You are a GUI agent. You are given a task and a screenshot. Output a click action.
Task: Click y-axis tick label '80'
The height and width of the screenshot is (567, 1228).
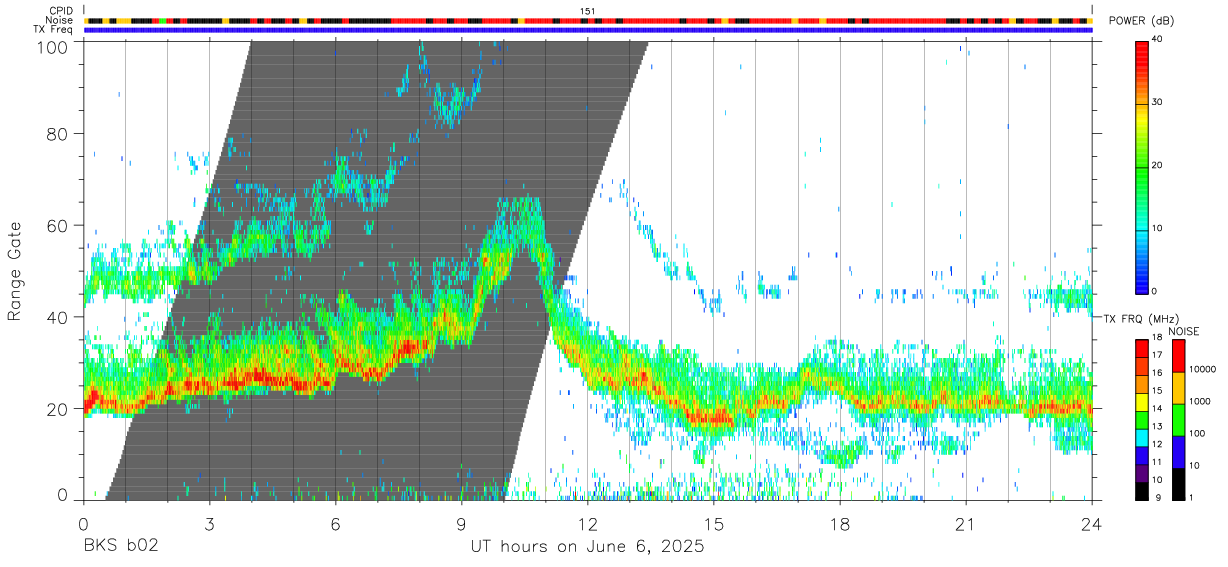click(x=58, y=134)
